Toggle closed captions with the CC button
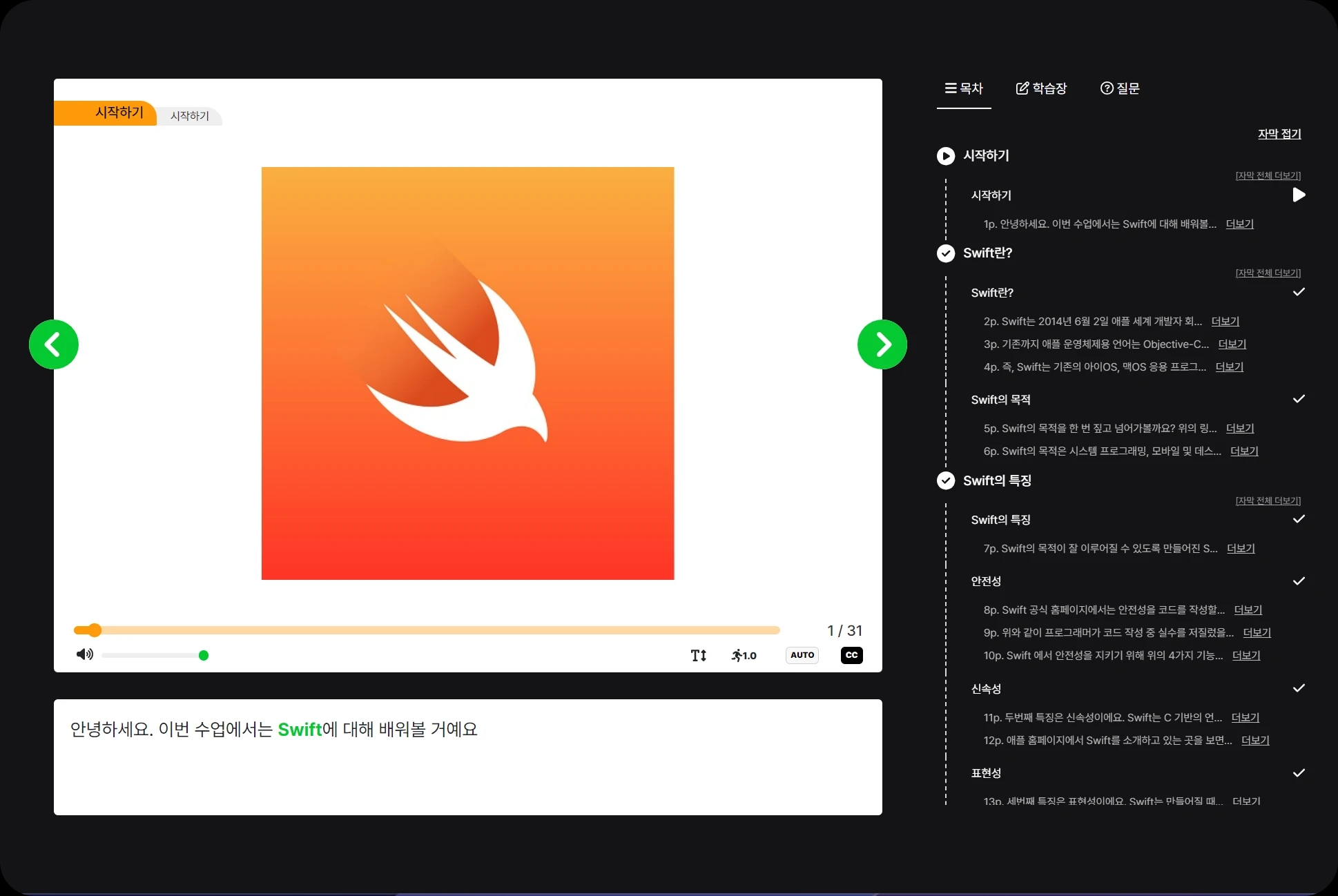Image resolution: width=1338 pixels, height=896 pixels. (x=852, y=655)
